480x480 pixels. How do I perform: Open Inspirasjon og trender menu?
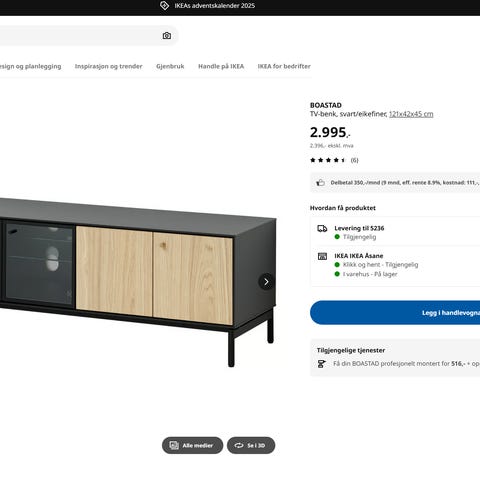[x=109, y=66]
